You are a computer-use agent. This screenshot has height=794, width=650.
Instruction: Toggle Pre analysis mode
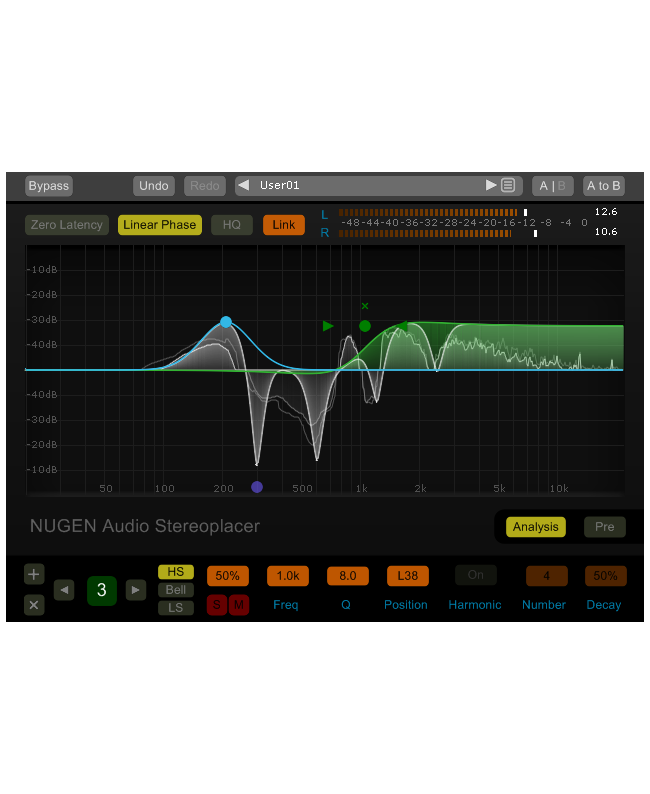point(604,527)
